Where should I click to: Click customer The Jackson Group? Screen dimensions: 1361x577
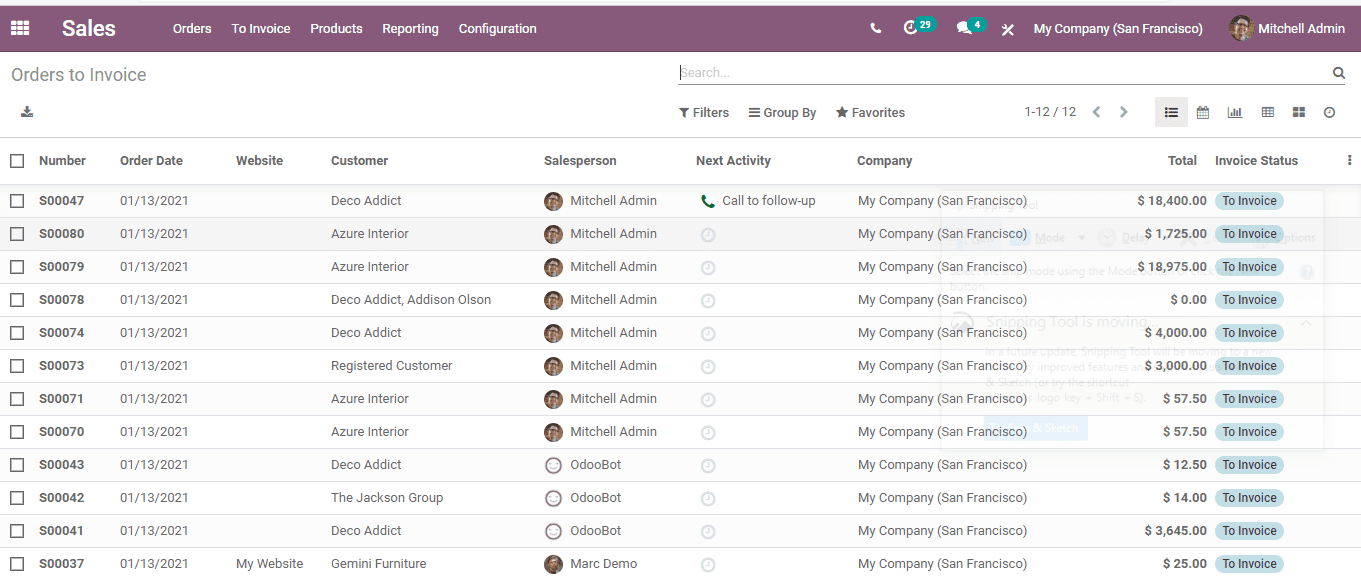tap(387, 498)
